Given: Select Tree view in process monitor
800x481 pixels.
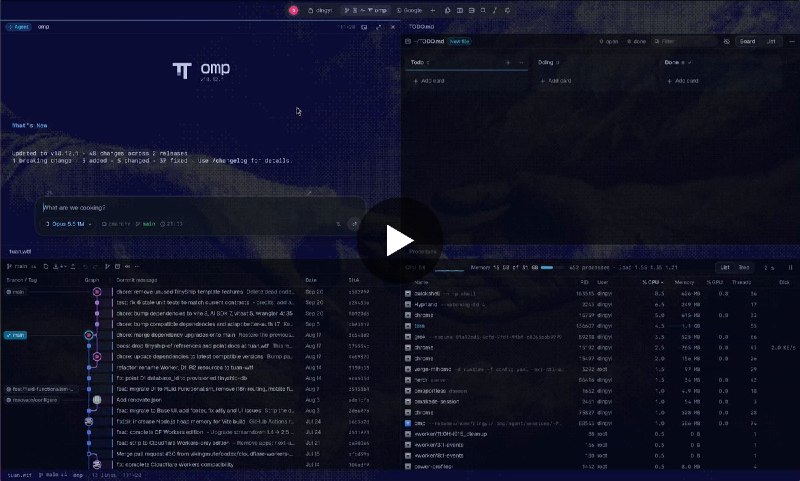Looking at the screenshot, I should pos(744,267).
